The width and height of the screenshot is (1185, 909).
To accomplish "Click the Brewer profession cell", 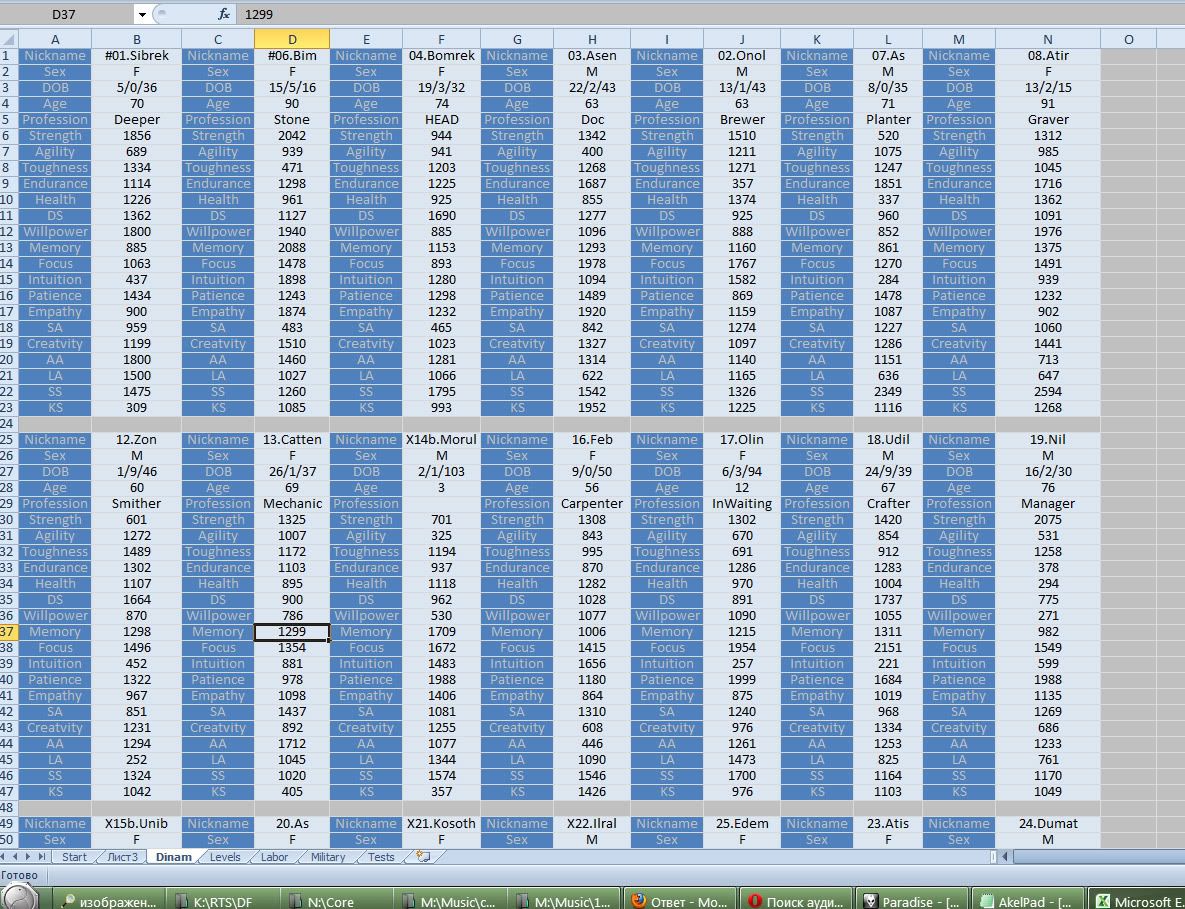I will 742,119.
